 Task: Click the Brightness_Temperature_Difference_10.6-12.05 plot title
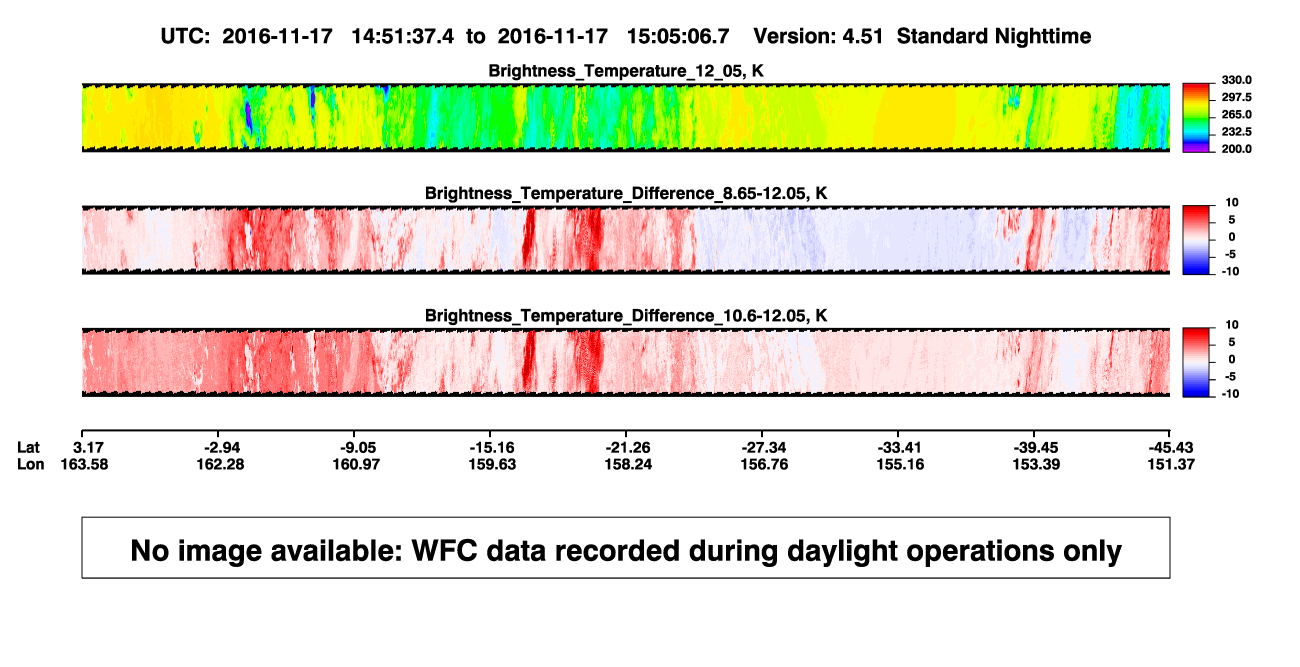pyautogui.click(x=626, y=316)
